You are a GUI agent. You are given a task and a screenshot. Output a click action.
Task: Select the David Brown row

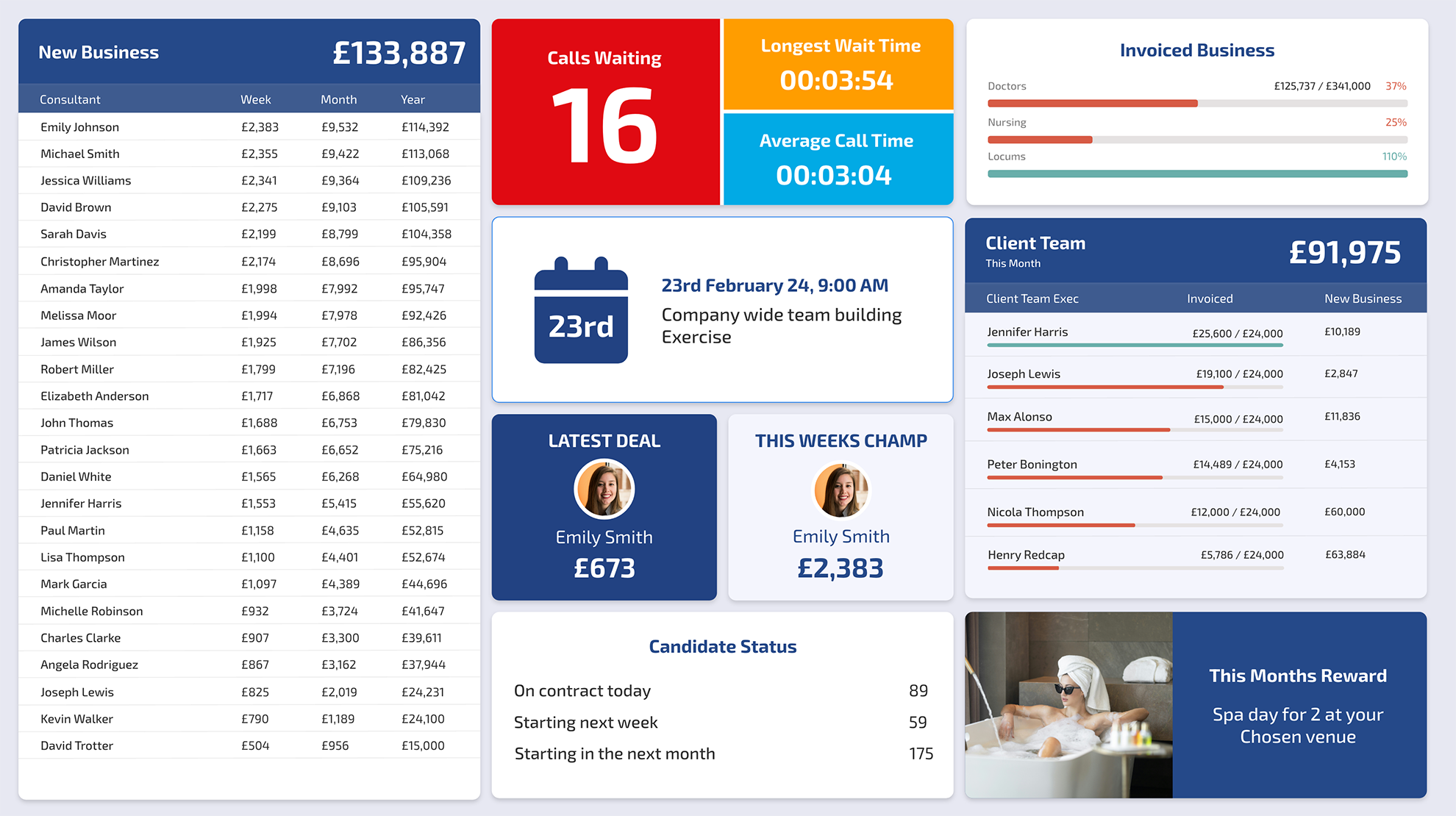(249, 207)
